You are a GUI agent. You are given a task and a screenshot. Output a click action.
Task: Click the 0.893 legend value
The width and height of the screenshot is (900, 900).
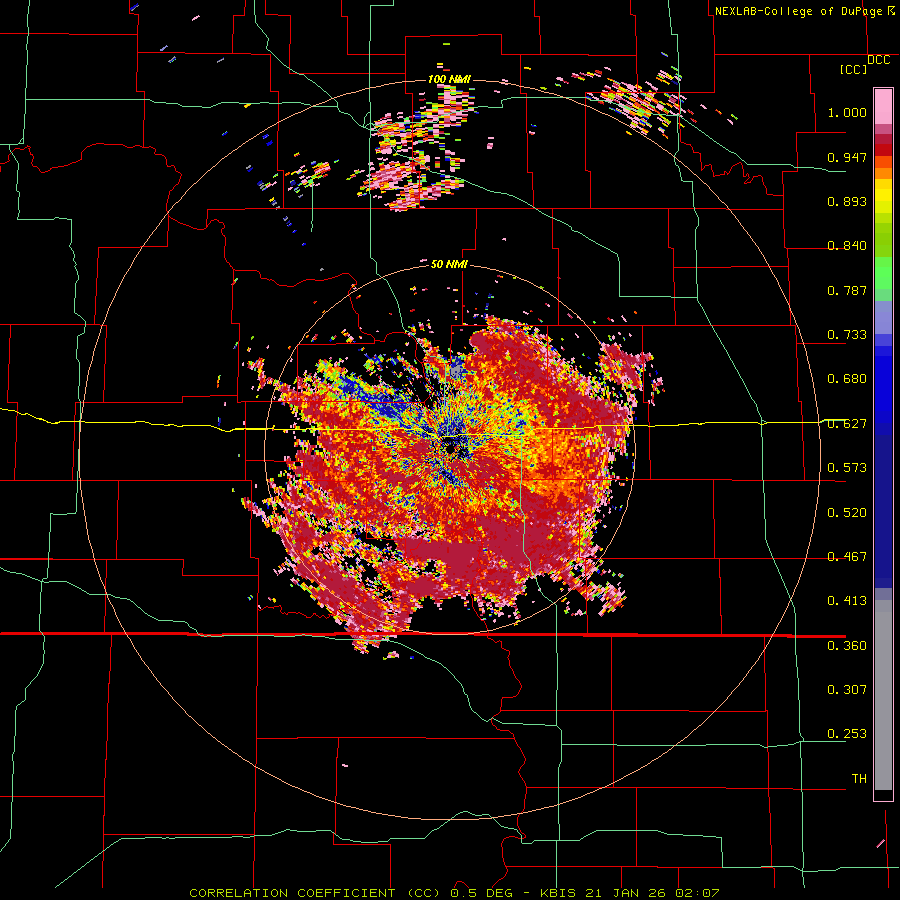click(x=847, y=201)
